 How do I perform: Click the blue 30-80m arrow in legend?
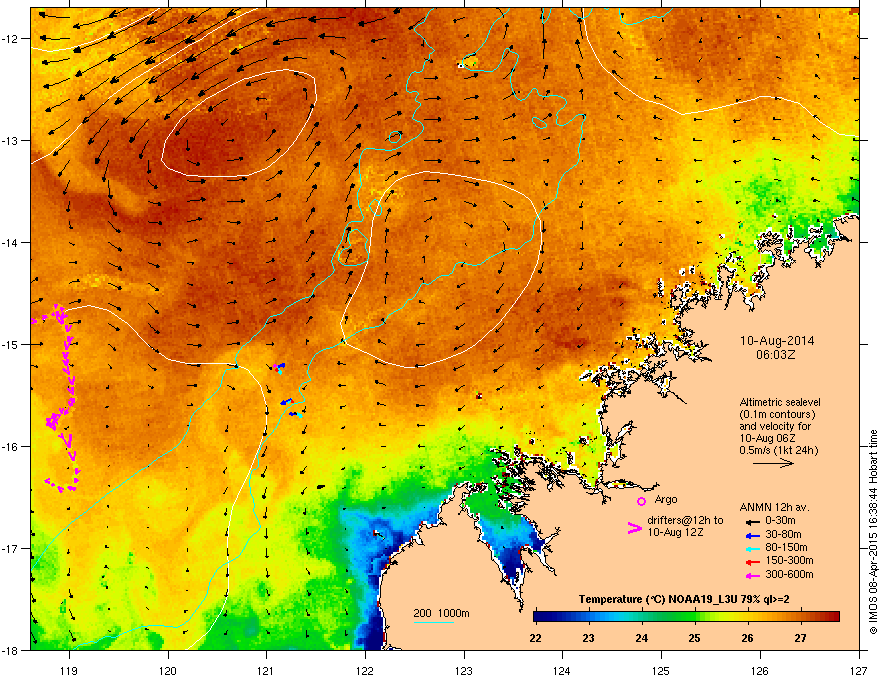click(753, 536)
